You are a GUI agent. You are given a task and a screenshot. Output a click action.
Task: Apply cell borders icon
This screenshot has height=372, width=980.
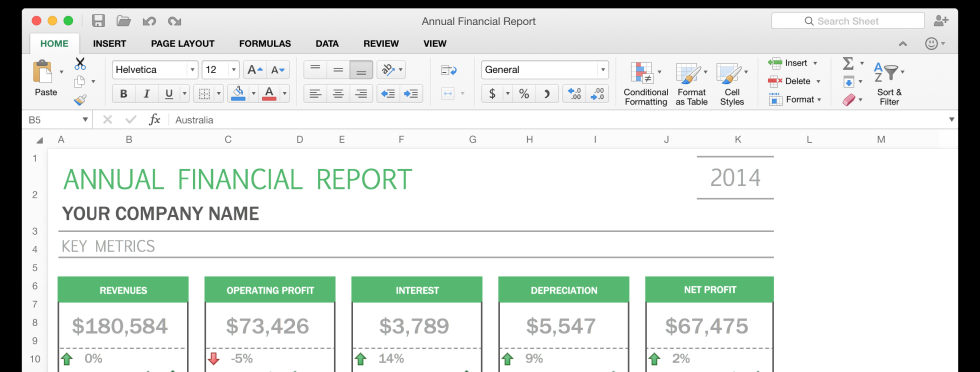click(x=204, y=94)
